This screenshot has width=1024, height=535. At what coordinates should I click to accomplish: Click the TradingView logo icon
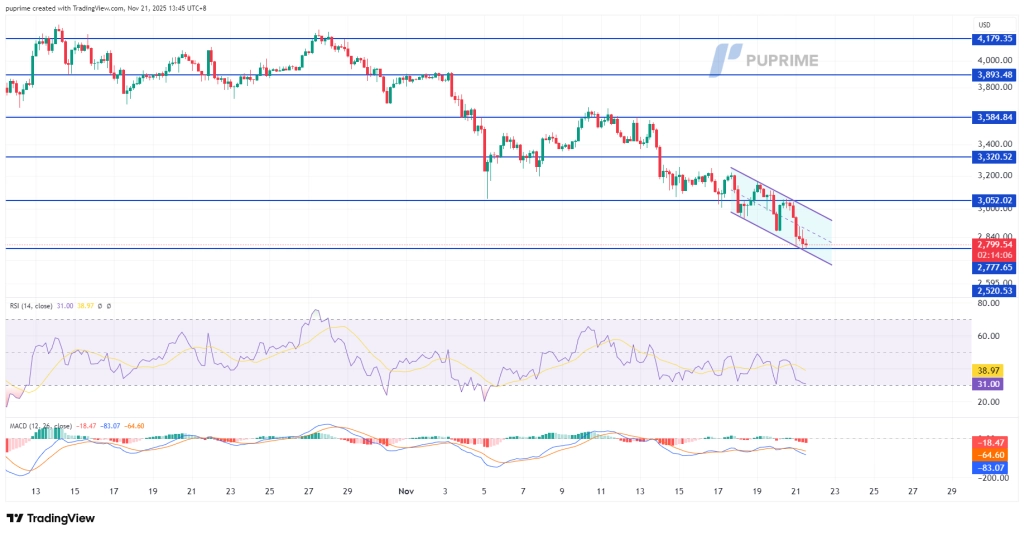tap(14, 518)
